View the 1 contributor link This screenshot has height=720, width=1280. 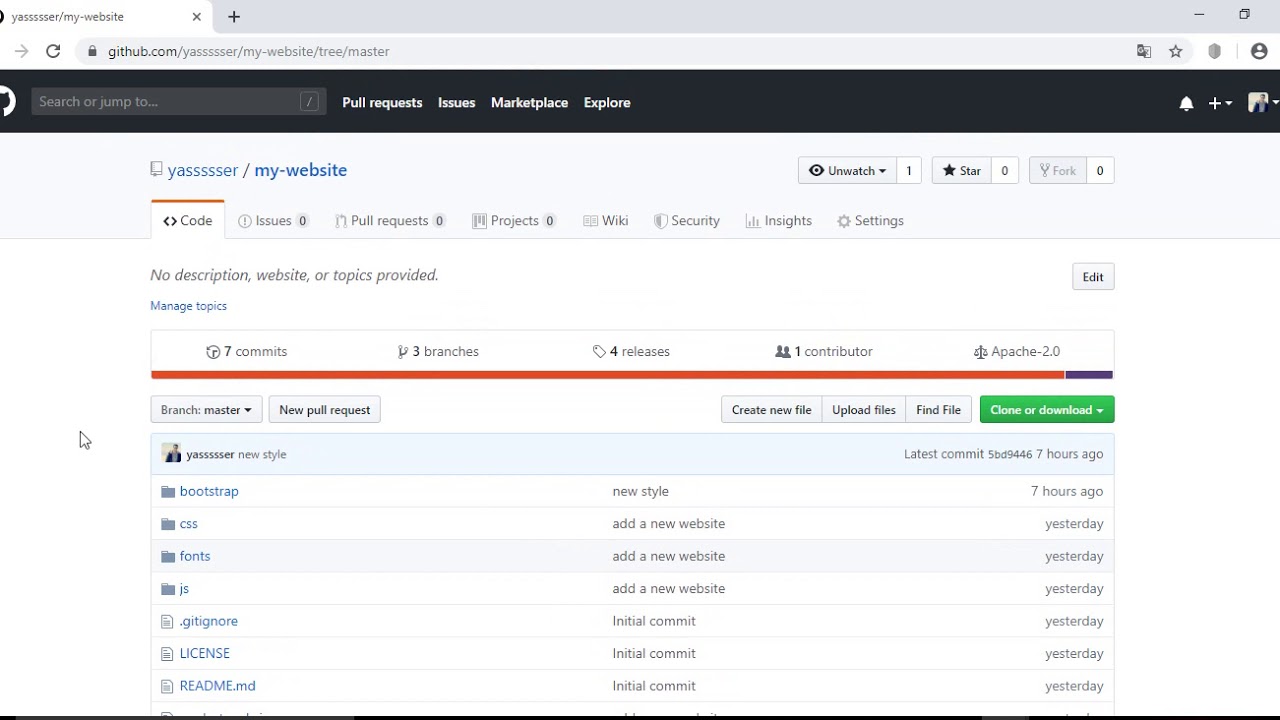tap(824, 352)
